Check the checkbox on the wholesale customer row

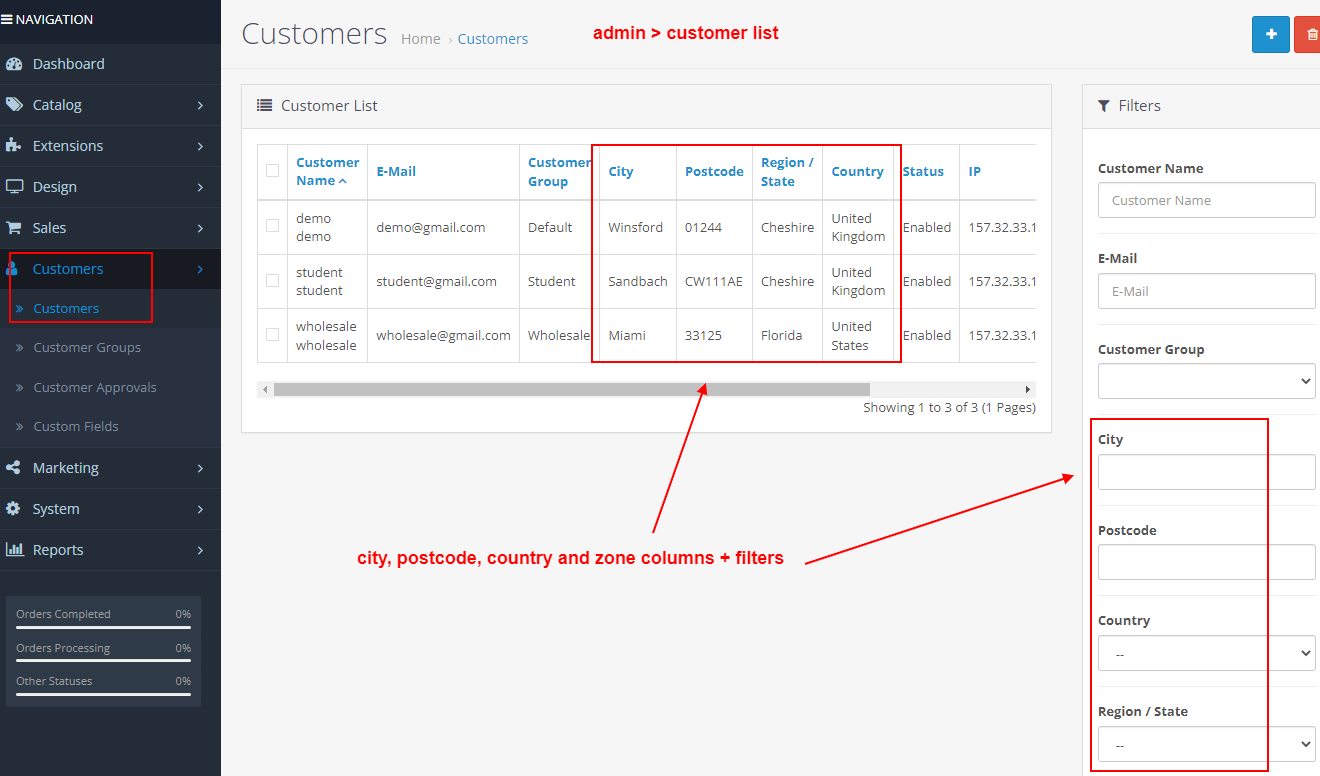click(271, 335)
